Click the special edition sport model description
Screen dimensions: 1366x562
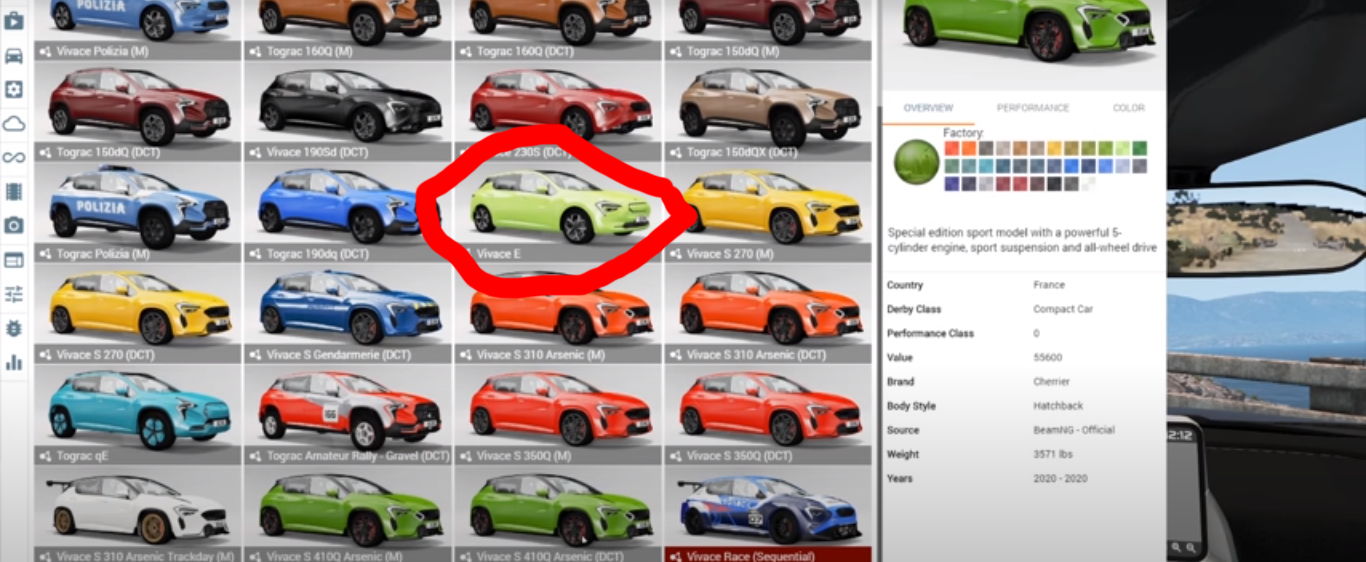pos(1022,239)
